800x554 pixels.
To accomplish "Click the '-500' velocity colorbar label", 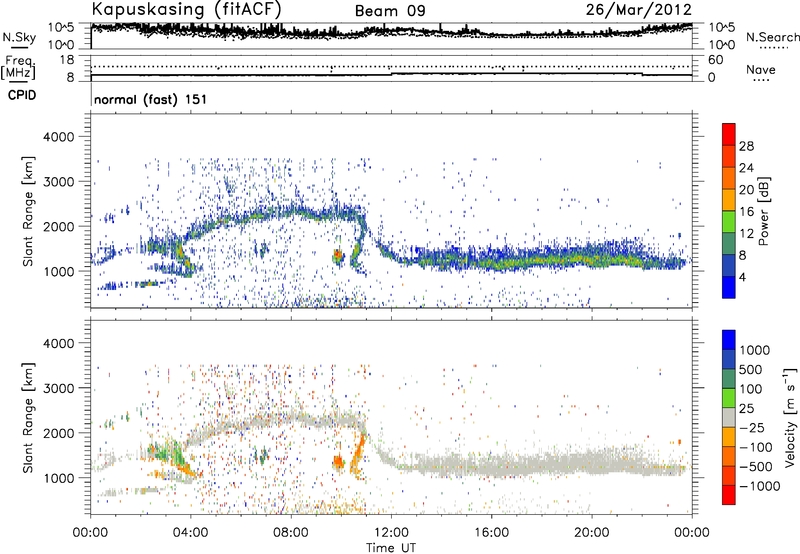I will (x=755, y=467).
